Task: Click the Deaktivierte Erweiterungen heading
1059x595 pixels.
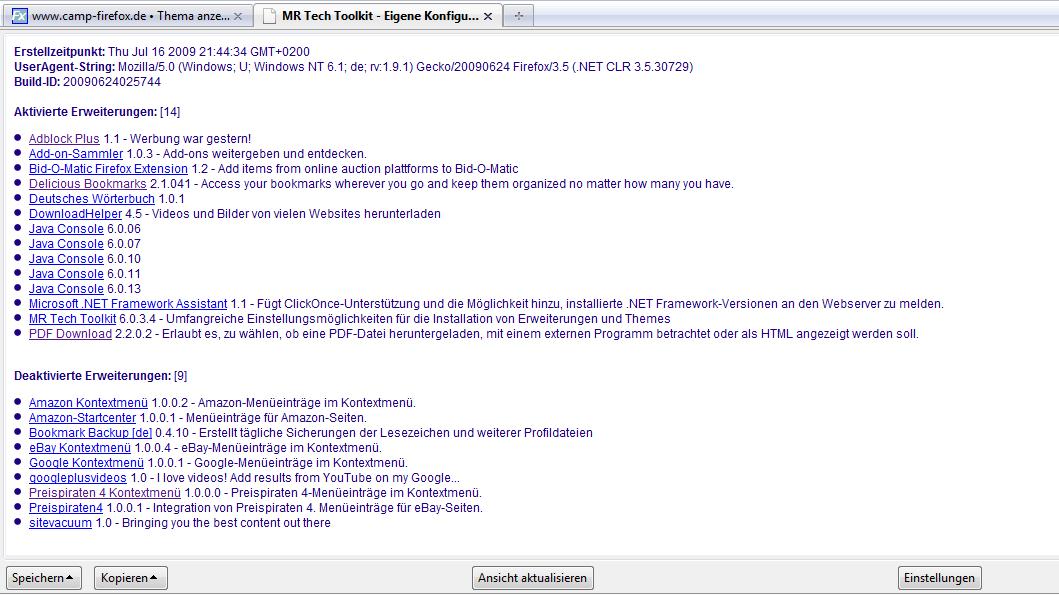Action: [x=93, y=376]
